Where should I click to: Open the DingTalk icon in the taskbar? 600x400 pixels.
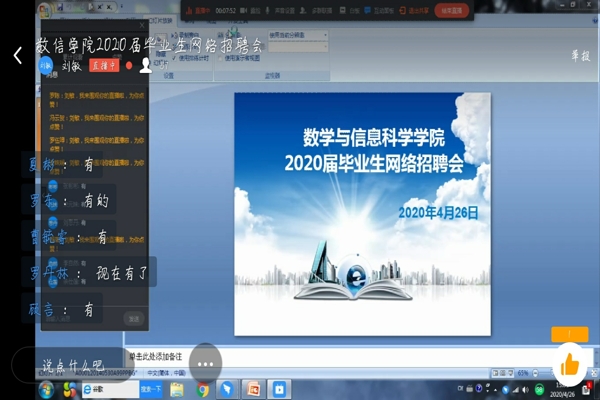227,390
